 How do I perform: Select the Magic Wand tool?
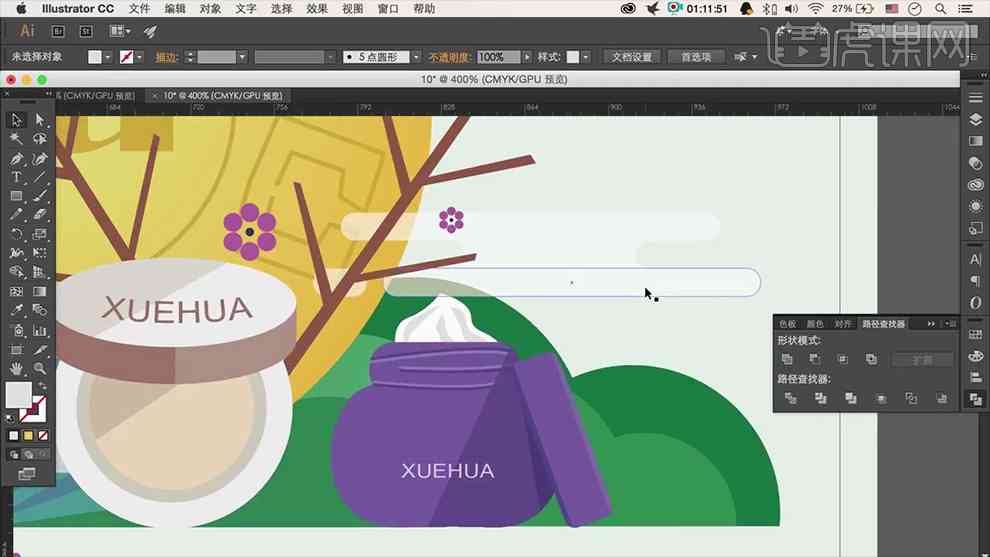point(16,138)
